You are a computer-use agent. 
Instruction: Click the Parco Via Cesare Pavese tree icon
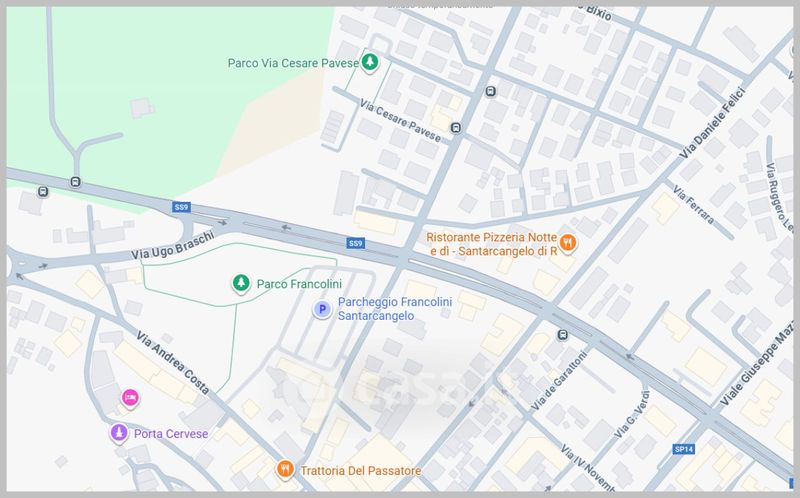pos(370,63)
